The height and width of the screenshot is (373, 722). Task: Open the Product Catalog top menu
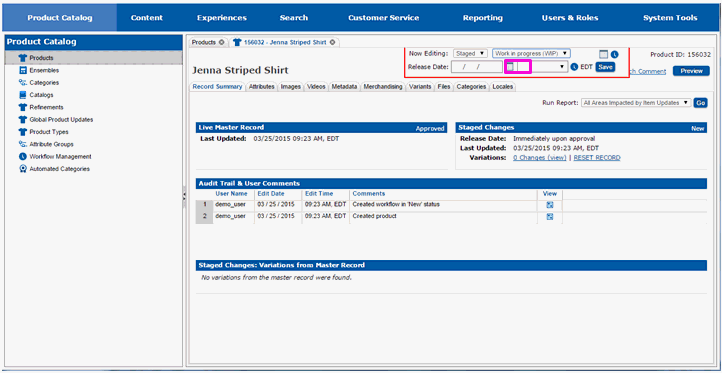tap(60, 18)
